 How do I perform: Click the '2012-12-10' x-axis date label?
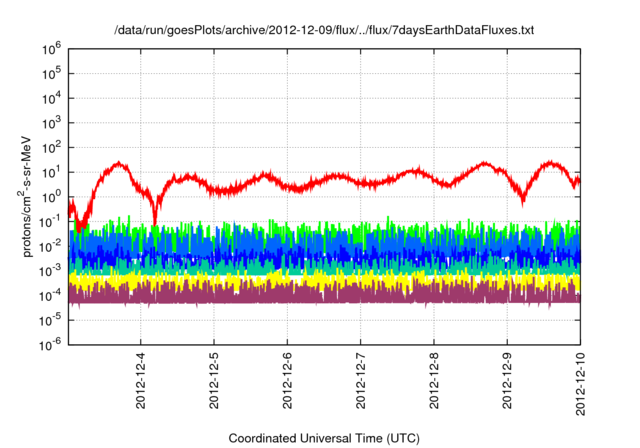pyautogui.click(x=580, y=384)
